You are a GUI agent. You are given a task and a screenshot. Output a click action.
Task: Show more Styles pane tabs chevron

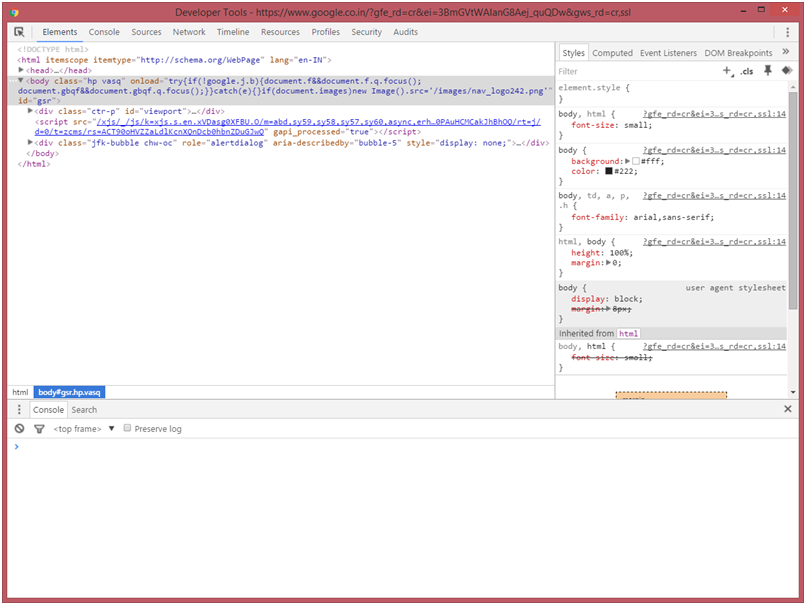(x=785, y=51)
